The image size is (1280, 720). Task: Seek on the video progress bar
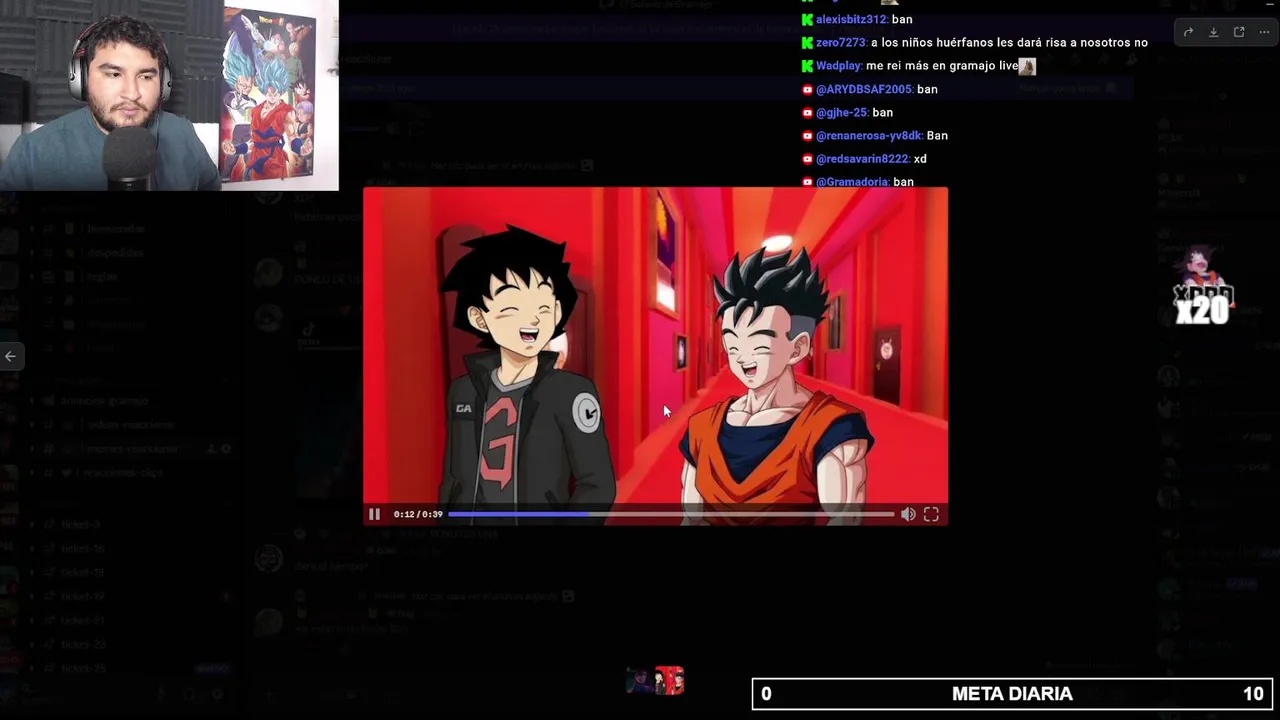(671, 514)
